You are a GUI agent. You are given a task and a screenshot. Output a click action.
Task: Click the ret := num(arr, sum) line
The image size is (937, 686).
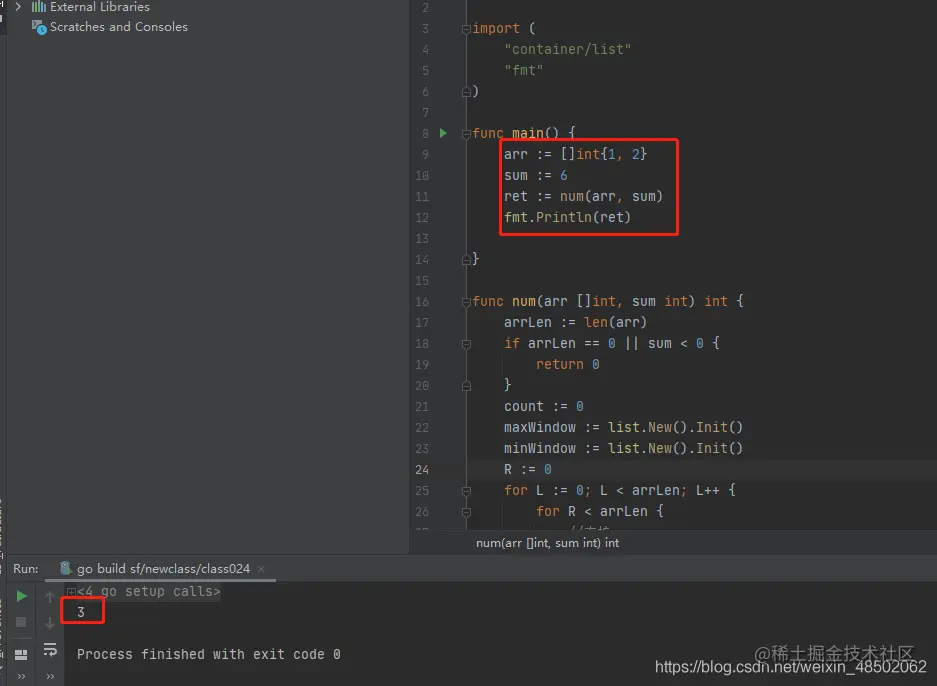pyautogui.click(x=583, y=196)
